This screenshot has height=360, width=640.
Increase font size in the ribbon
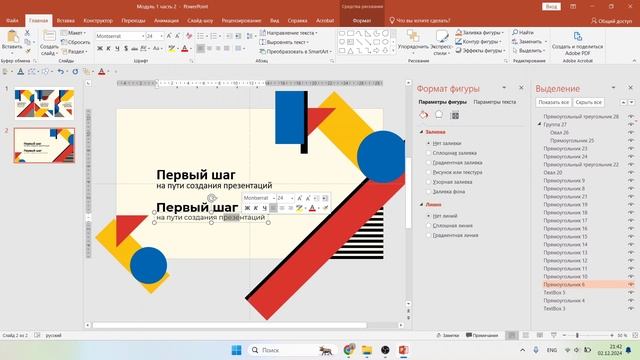pyautogui.click(x=169, y=36)
